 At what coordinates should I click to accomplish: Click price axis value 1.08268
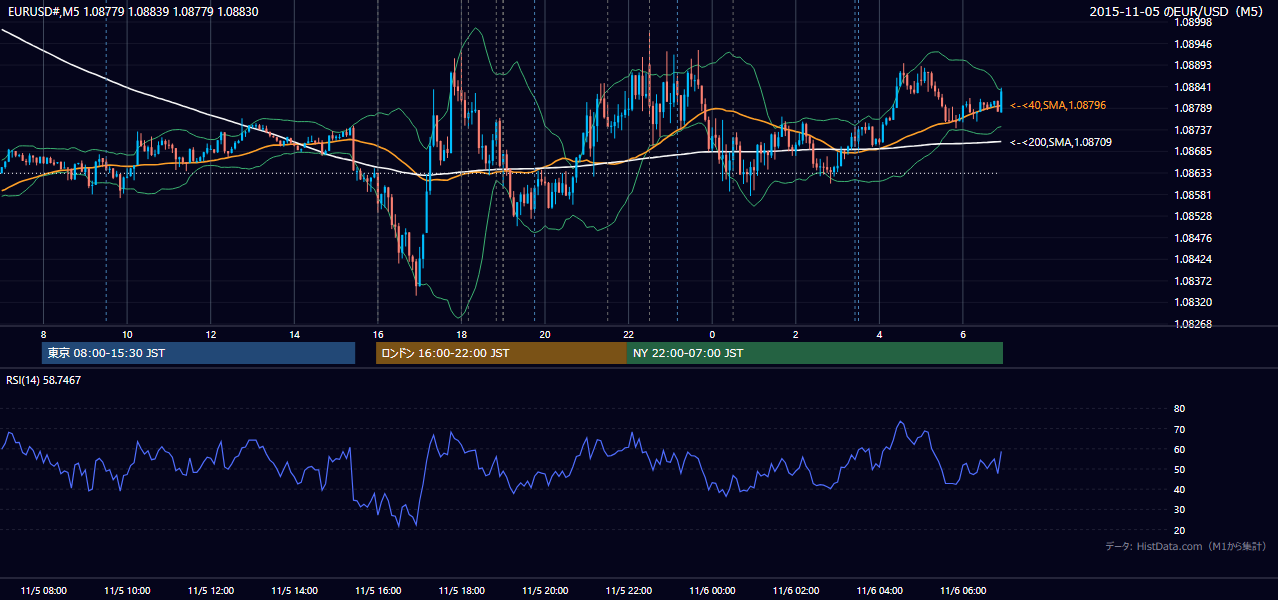click(x=1193, y=324)
